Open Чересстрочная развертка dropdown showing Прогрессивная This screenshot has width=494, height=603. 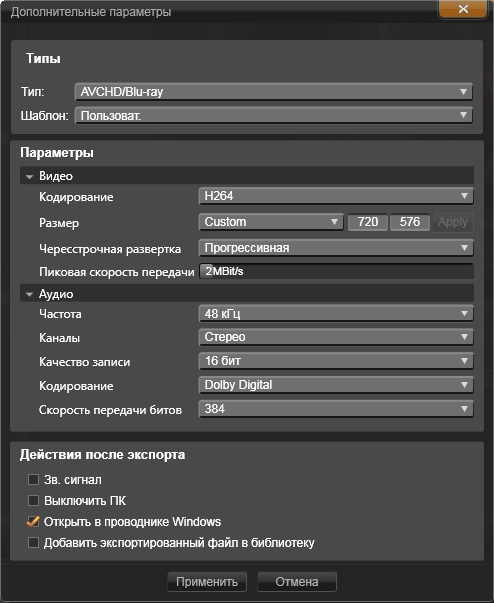[336, 248]
